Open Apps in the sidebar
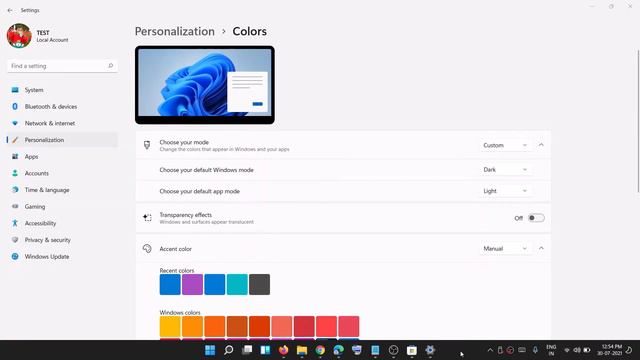The image size is (640, 360). (62, 157)
